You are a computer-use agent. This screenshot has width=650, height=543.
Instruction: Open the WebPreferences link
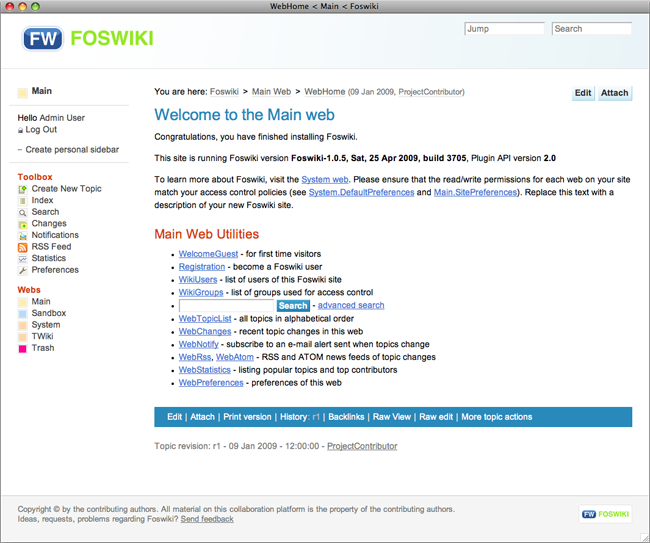pyautogui.click(x=211, y=383)
